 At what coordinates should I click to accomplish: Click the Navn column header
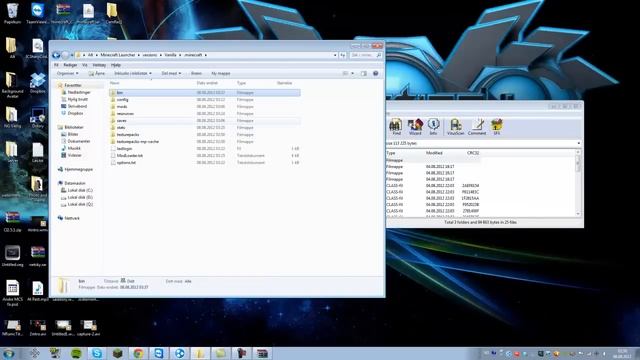(x=115, y=83)
